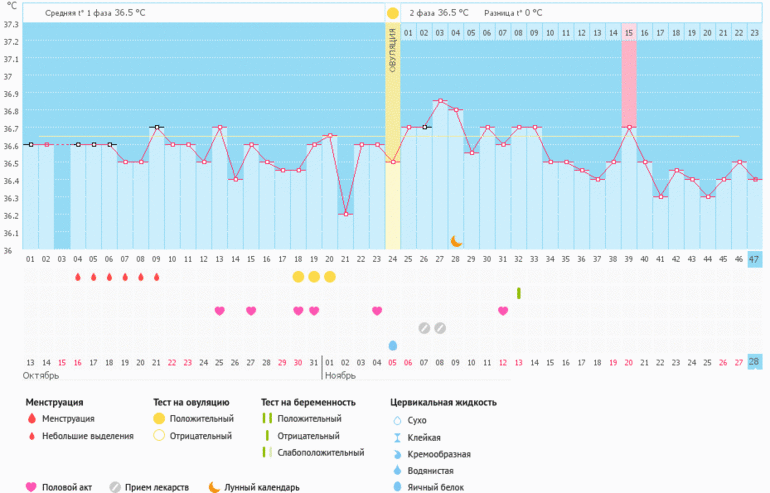Click the Отрицательный ovulation test empty circle

tap(158, 436)
